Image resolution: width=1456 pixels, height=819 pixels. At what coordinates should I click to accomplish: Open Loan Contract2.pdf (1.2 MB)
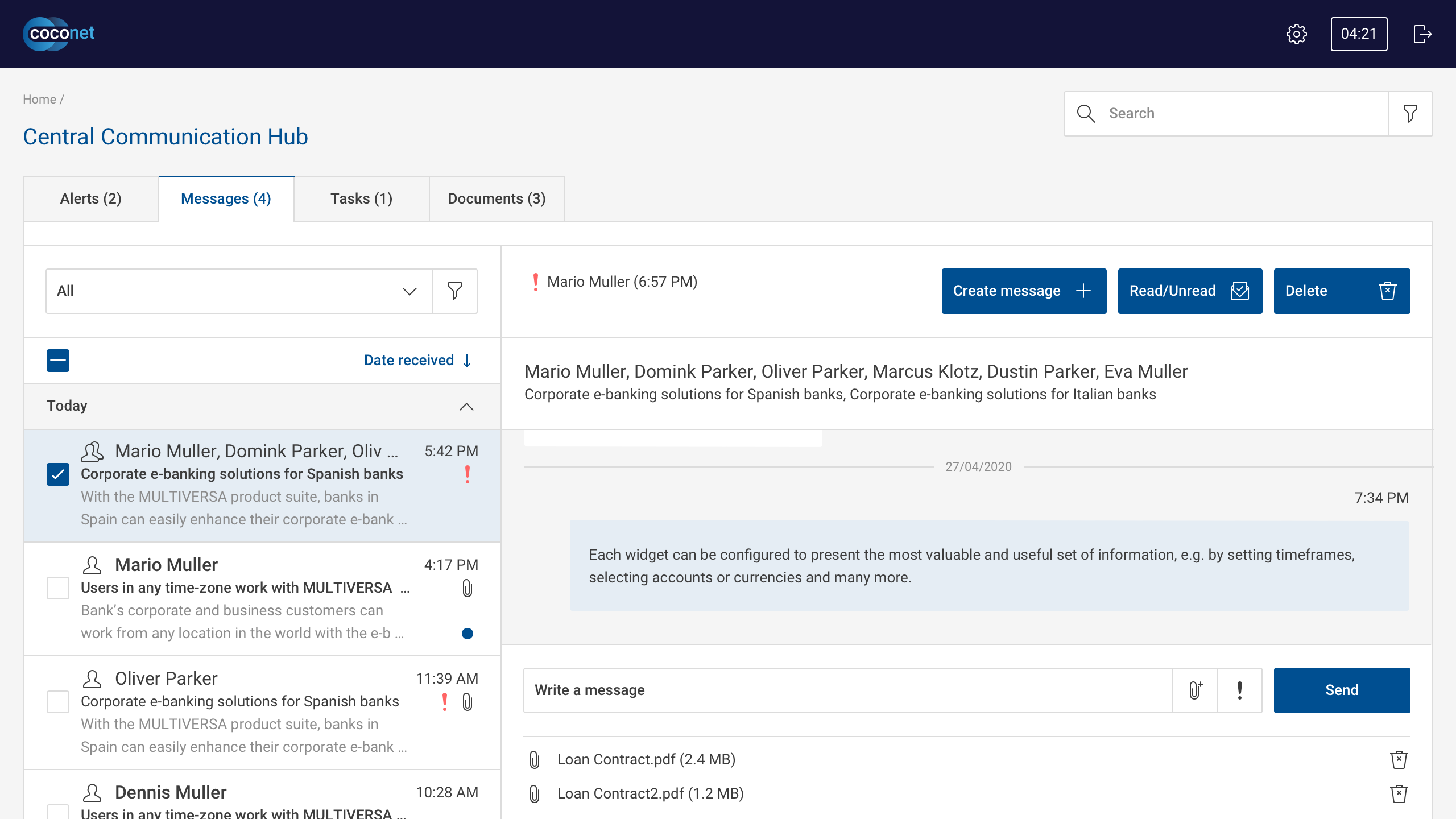(x=651, y=793)
